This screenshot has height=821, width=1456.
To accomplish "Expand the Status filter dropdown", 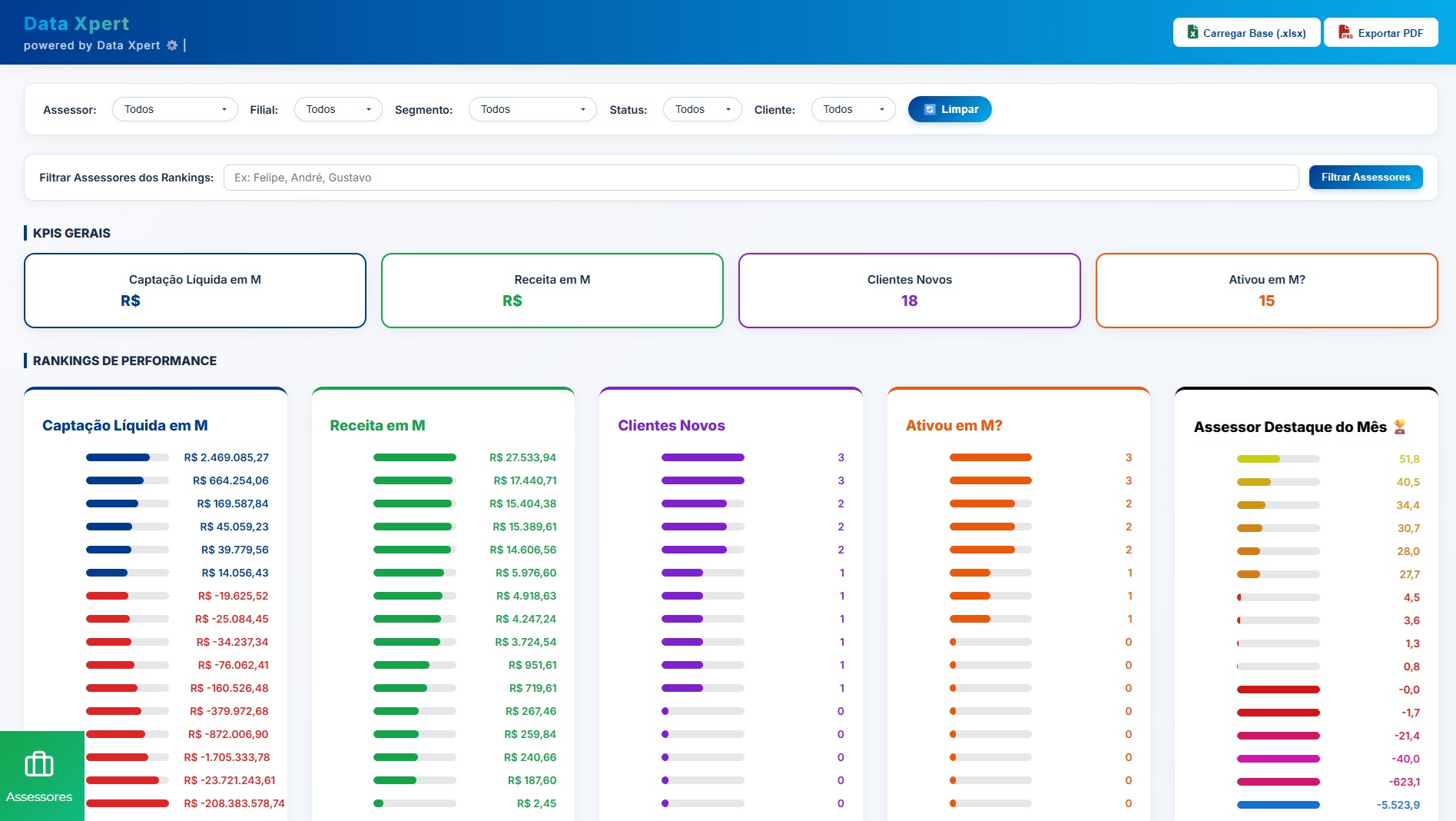I will (702, 109).
